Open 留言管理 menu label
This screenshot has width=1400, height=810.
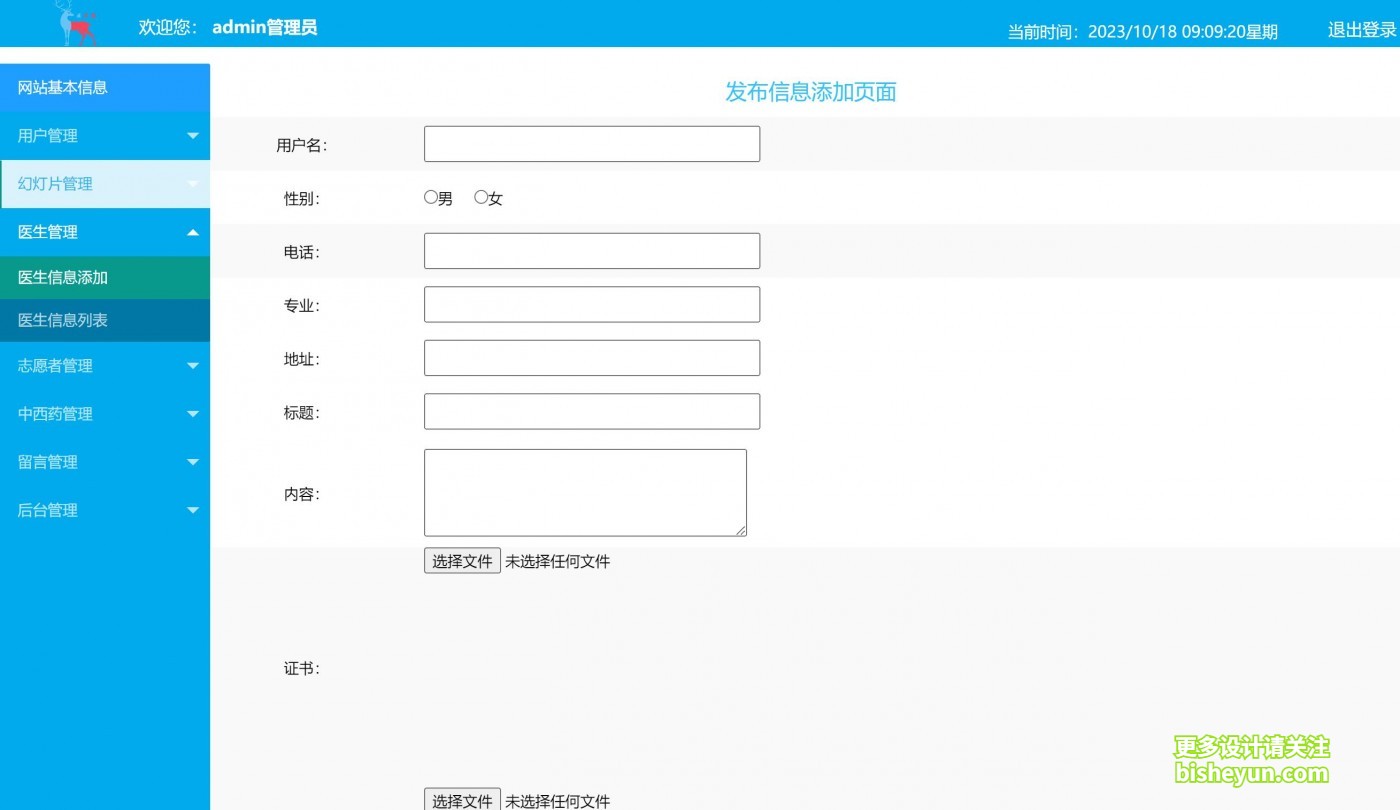click(x=48, y=462)
